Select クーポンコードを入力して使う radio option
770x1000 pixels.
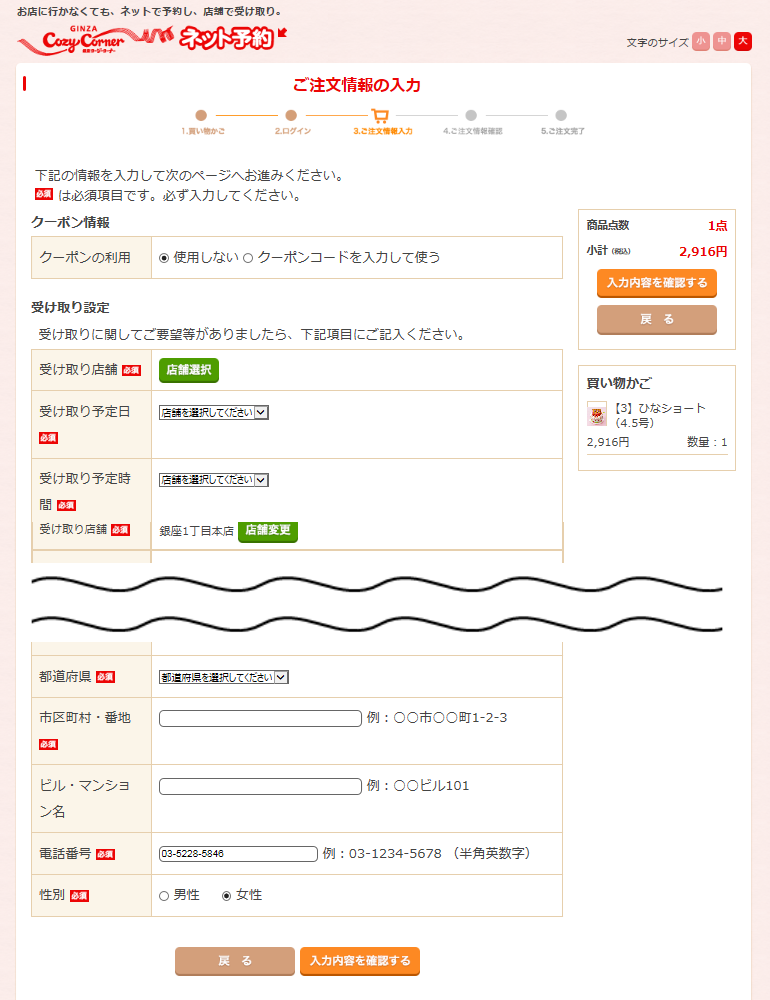(248, 258)
